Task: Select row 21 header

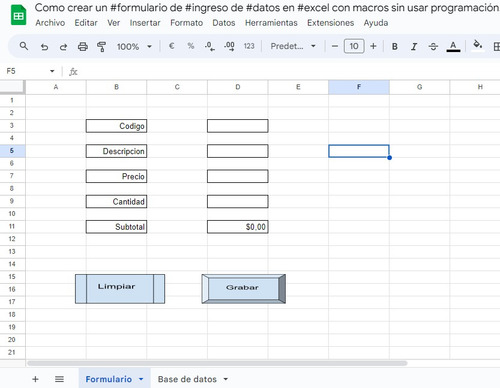Action: (12, 352)
